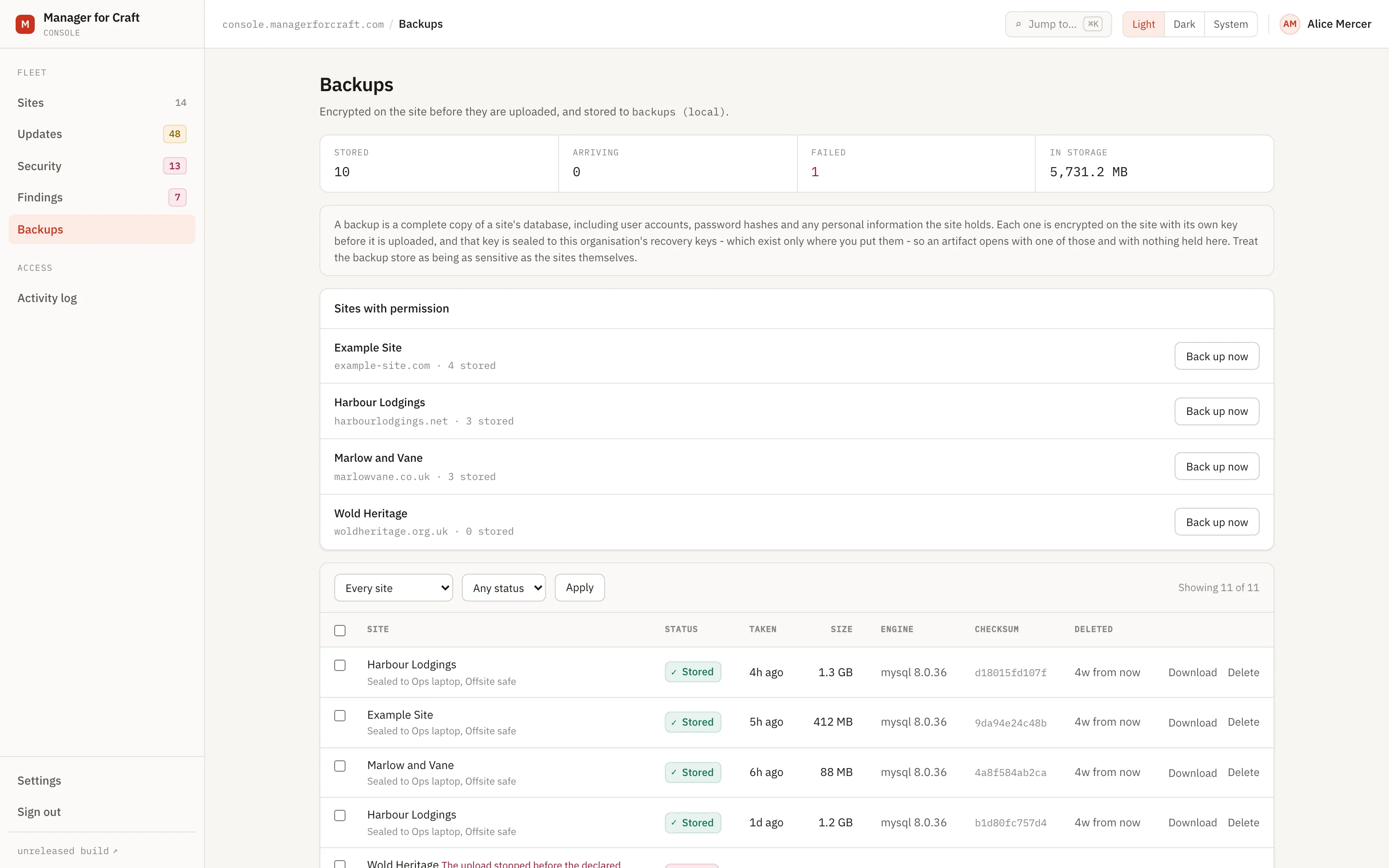This screenshot has height=868, width=1389.
Task: Click checksum 4a8f584ab2ca
Action: coord(1010,773)
